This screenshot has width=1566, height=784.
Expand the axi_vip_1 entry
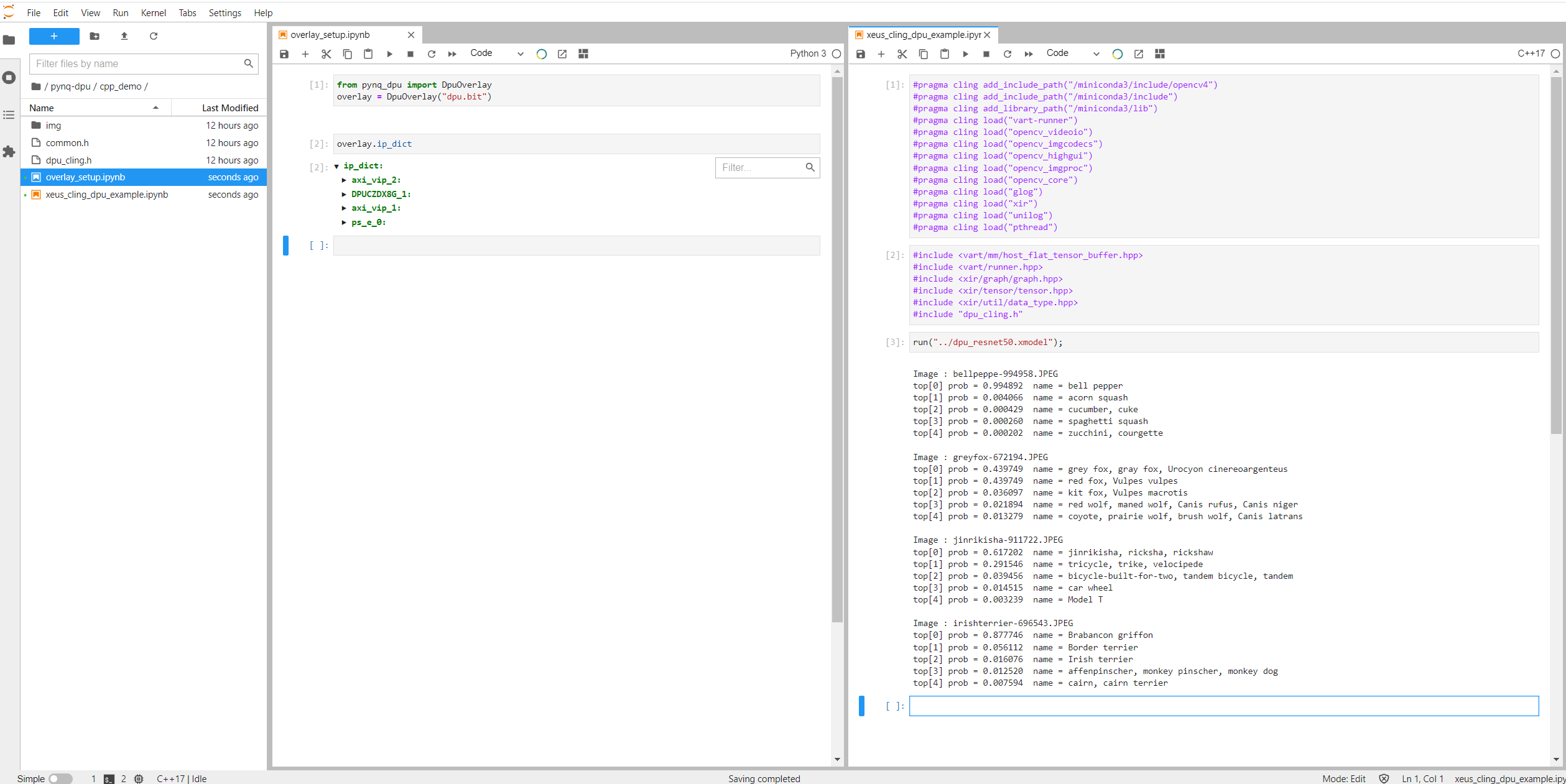click(x=344, y=208)
